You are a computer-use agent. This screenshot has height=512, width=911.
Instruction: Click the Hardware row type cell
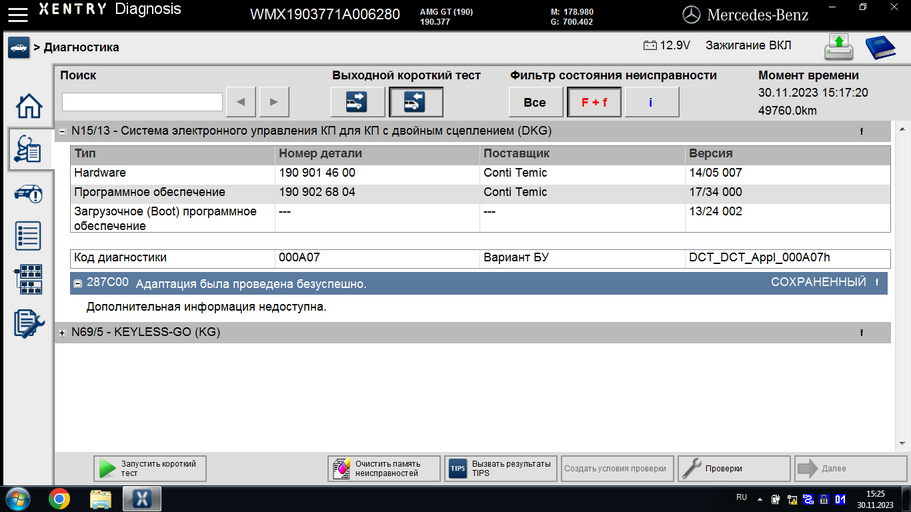point(173,173)
